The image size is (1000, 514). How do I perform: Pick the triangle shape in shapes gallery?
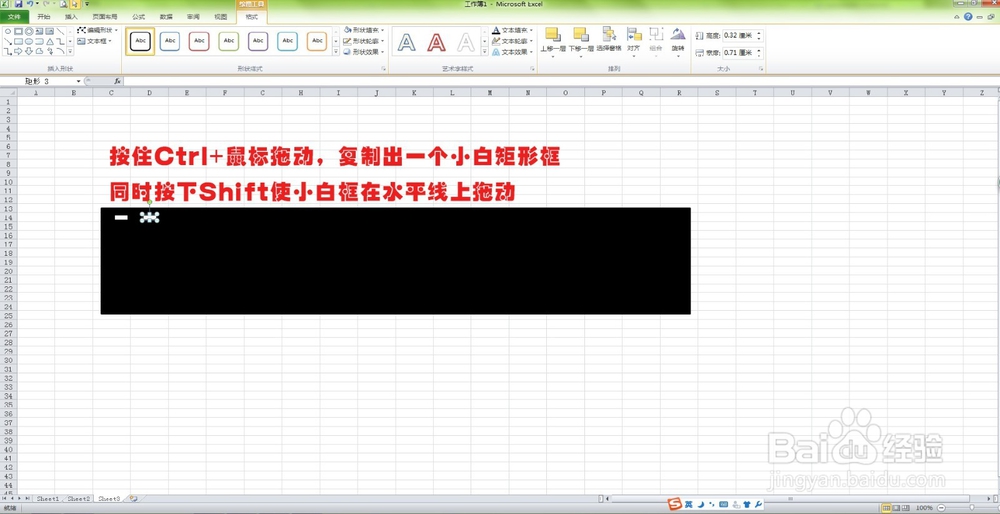[50, 41]
